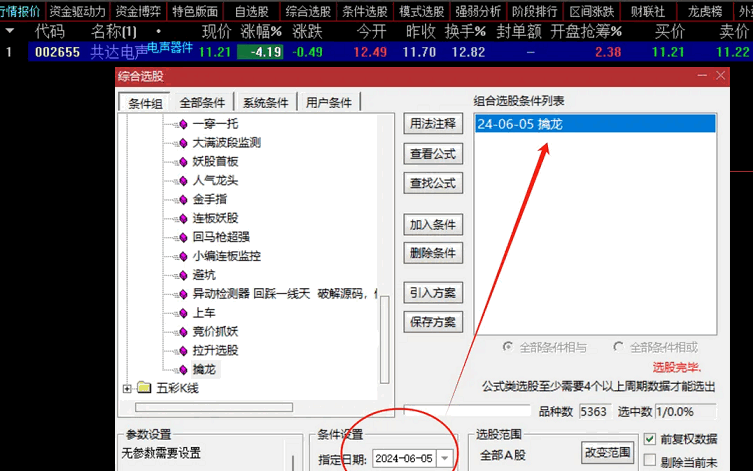Click the 查找公式 button
Image resolution: width=753 pixels, height=471 pixels.
click(x=433, y=183)
